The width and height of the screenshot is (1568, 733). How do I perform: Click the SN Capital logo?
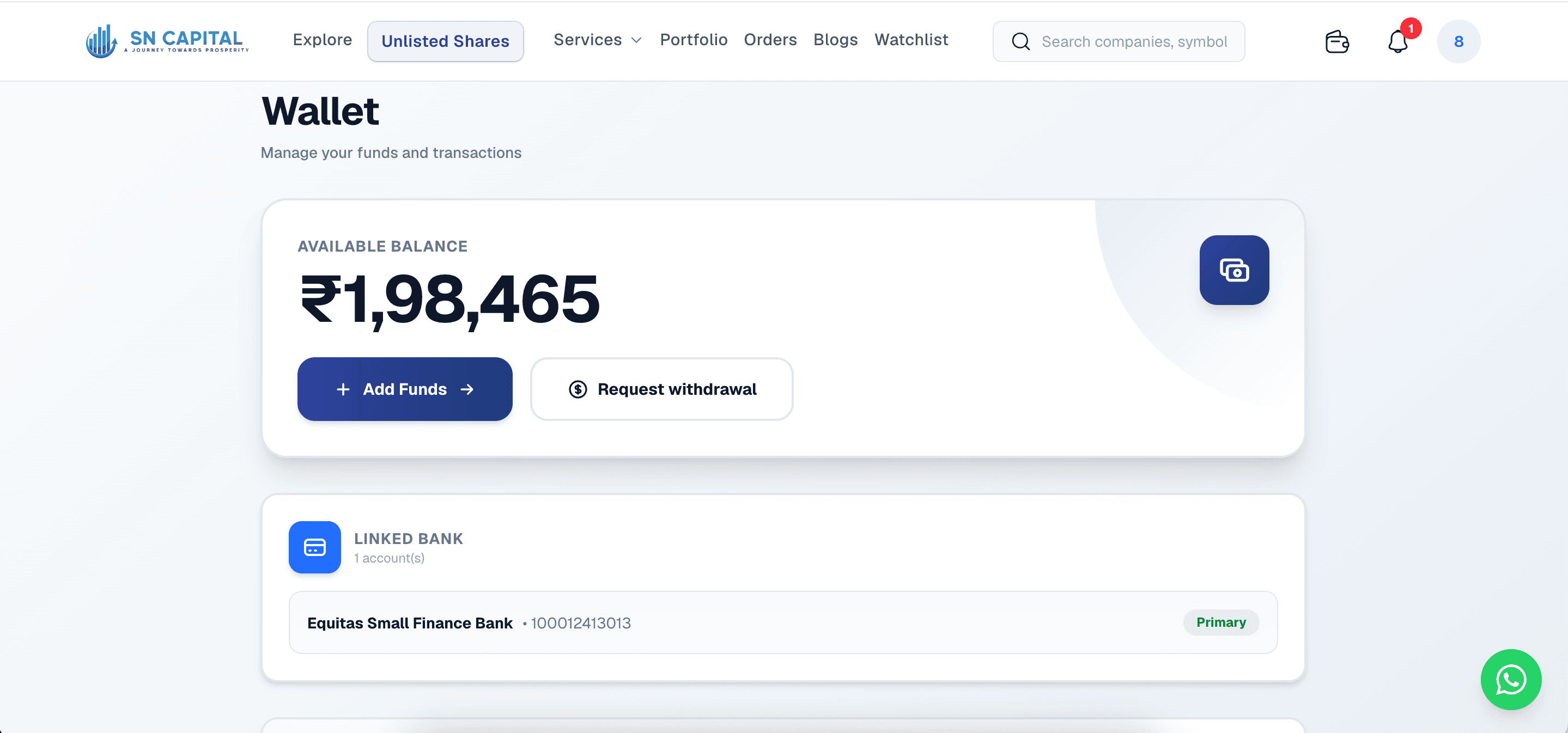pyautogui.click(x=167, y=41)
